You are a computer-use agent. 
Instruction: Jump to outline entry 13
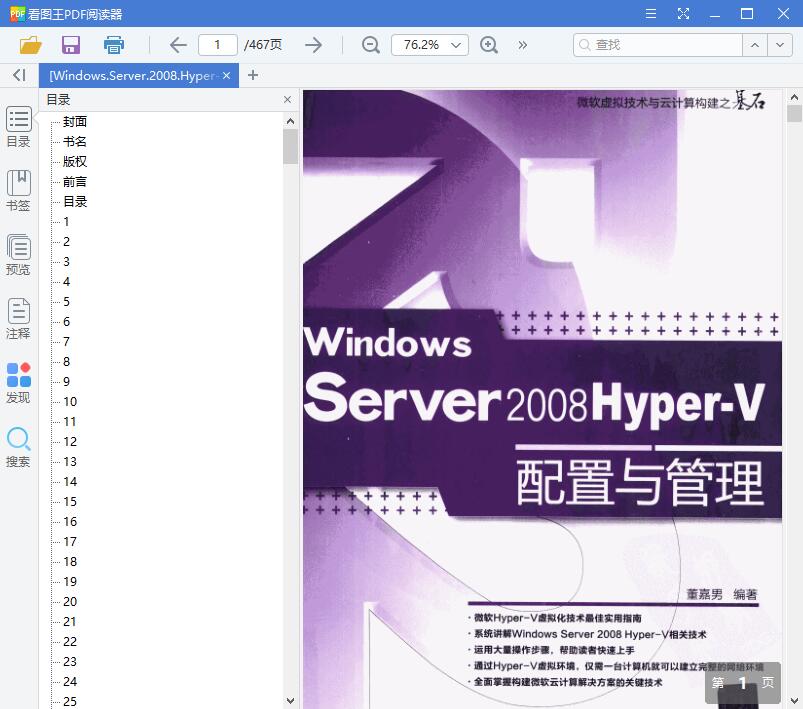tap(70, 461)
